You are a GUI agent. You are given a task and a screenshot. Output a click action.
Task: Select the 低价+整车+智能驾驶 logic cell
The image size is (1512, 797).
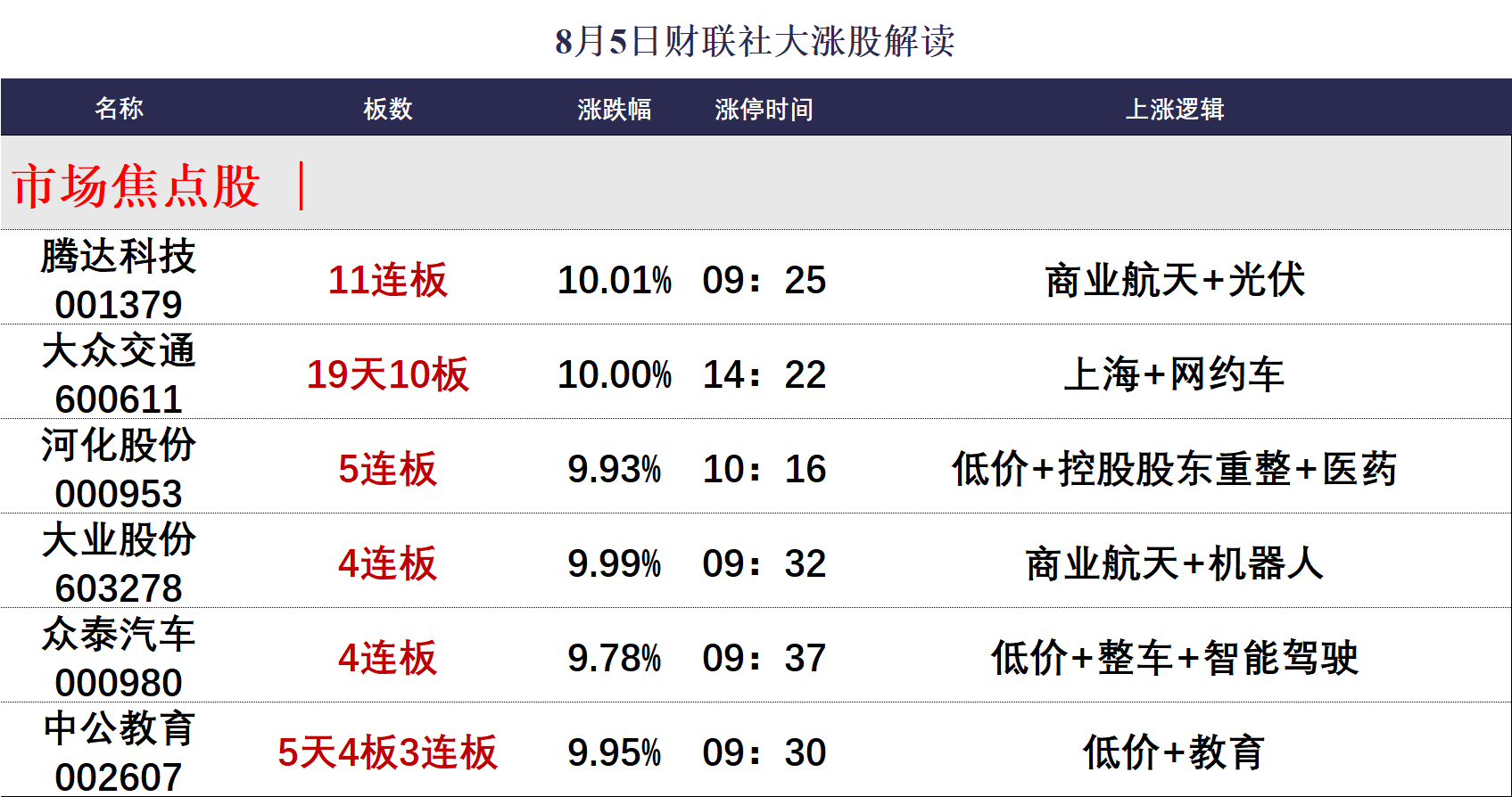(1175, 658)
